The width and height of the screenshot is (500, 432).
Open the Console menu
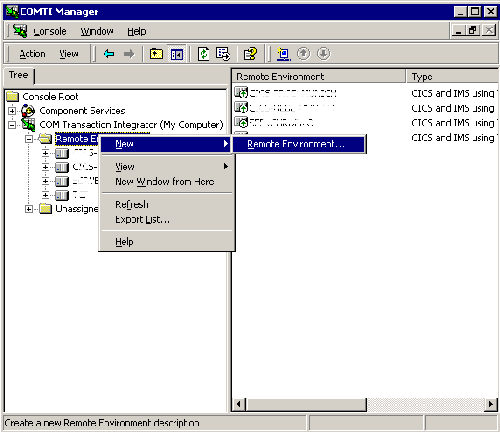pos(50,31)
